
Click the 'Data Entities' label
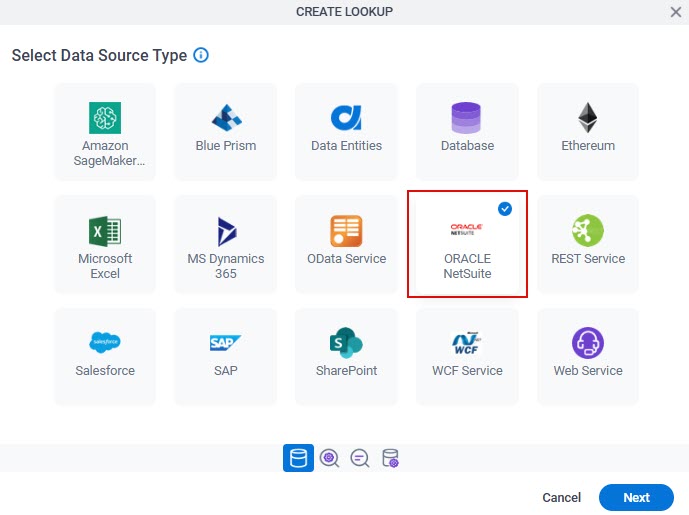pyautogui.click(x=346, y=145)
